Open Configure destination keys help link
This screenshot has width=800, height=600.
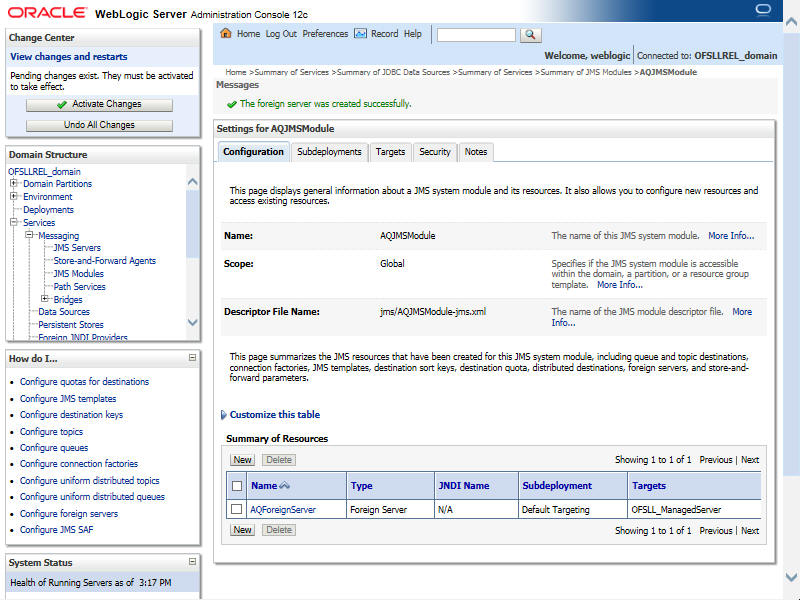71,415
